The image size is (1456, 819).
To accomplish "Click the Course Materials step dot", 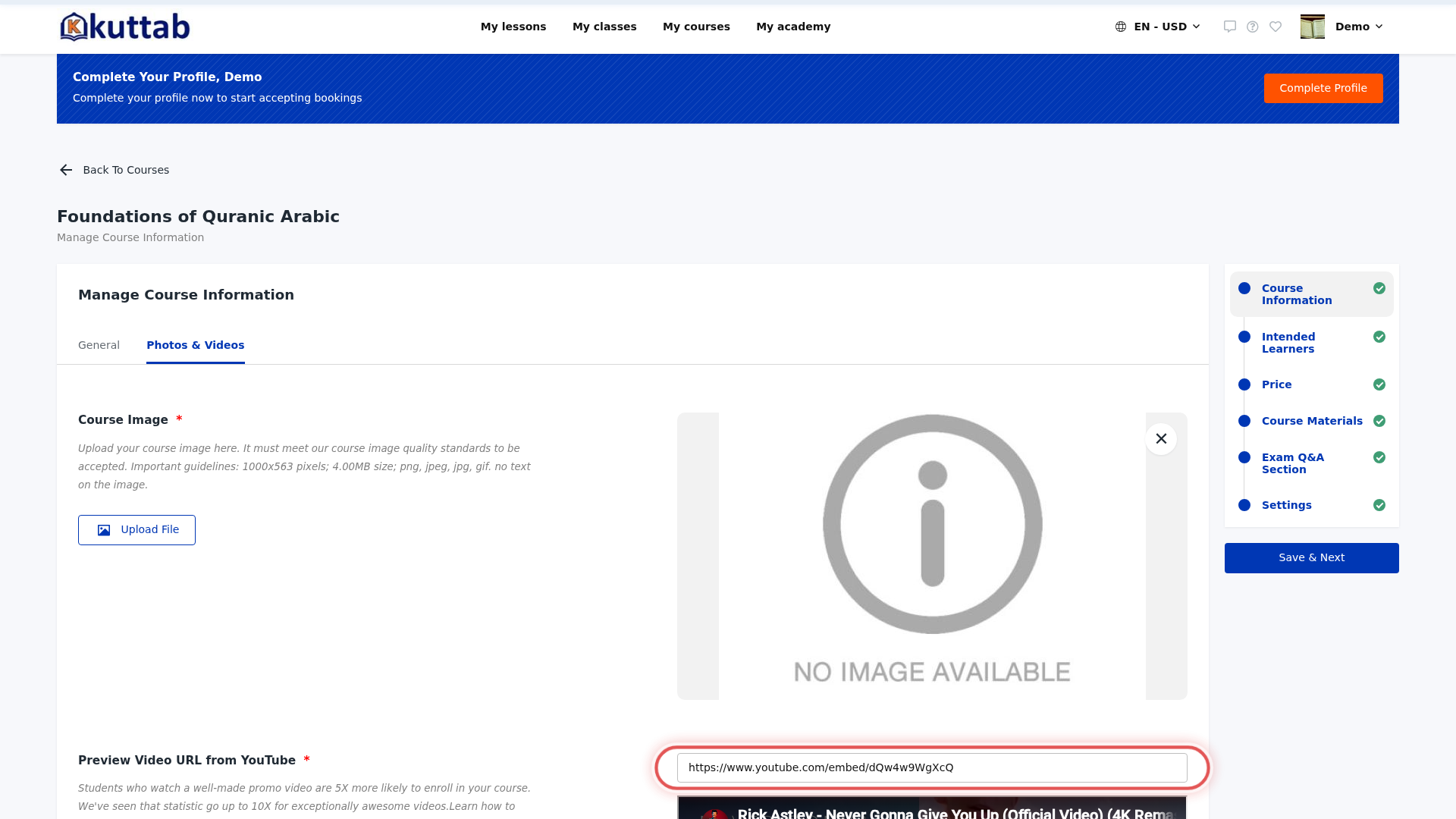I will (1244, 421).
